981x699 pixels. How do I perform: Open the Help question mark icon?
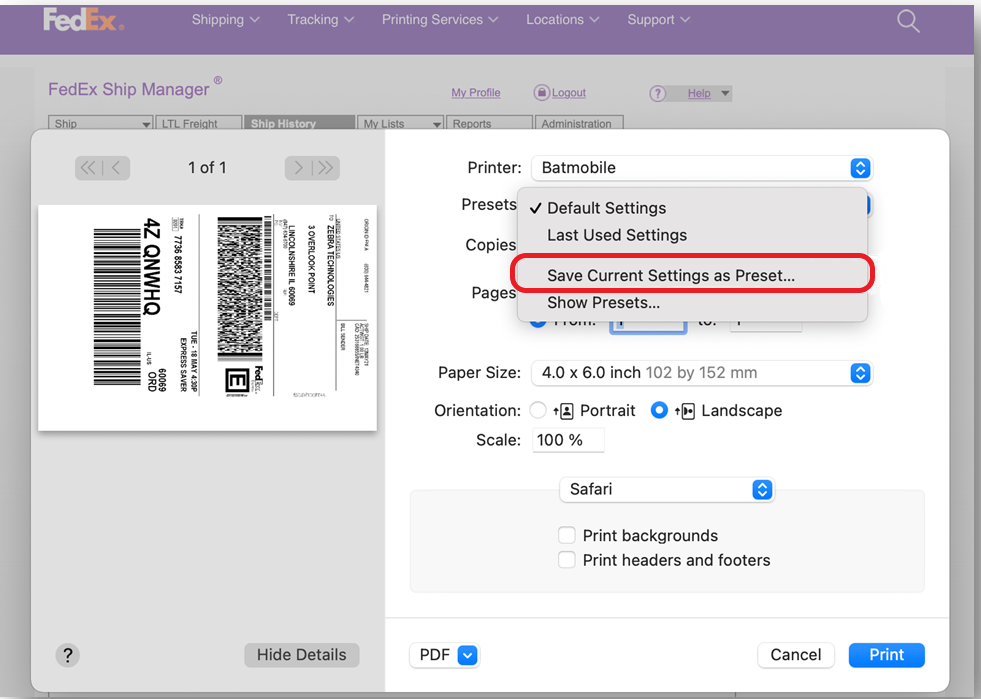(657, 93)
